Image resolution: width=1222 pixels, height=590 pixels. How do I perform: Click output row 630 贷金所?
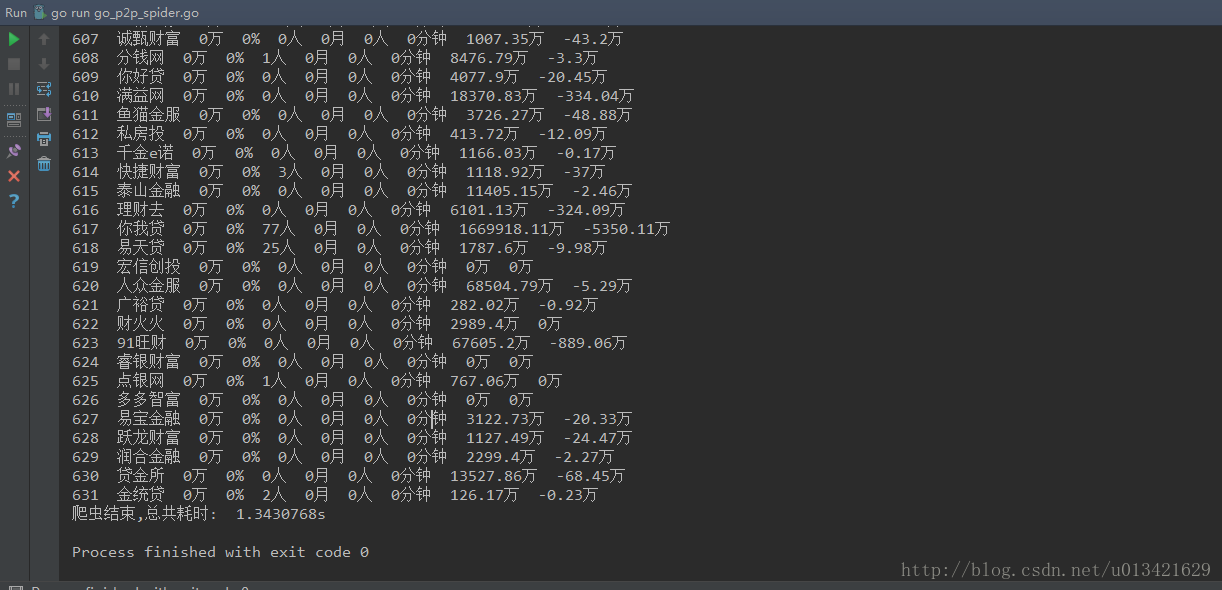click(348, 476)
